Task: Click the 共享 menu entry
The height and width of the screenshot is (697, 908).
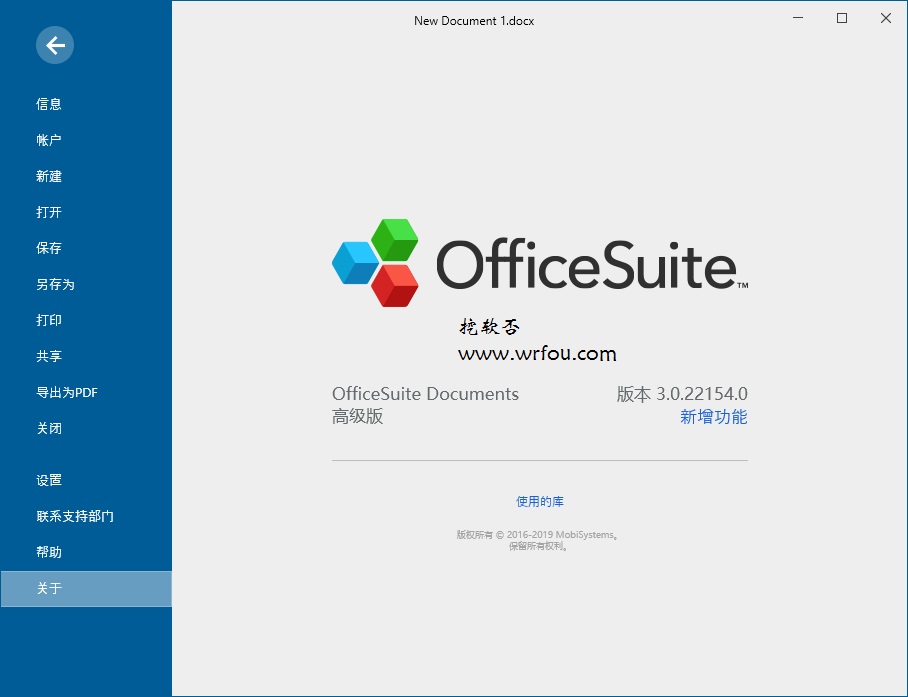Action: pos(49,356)
